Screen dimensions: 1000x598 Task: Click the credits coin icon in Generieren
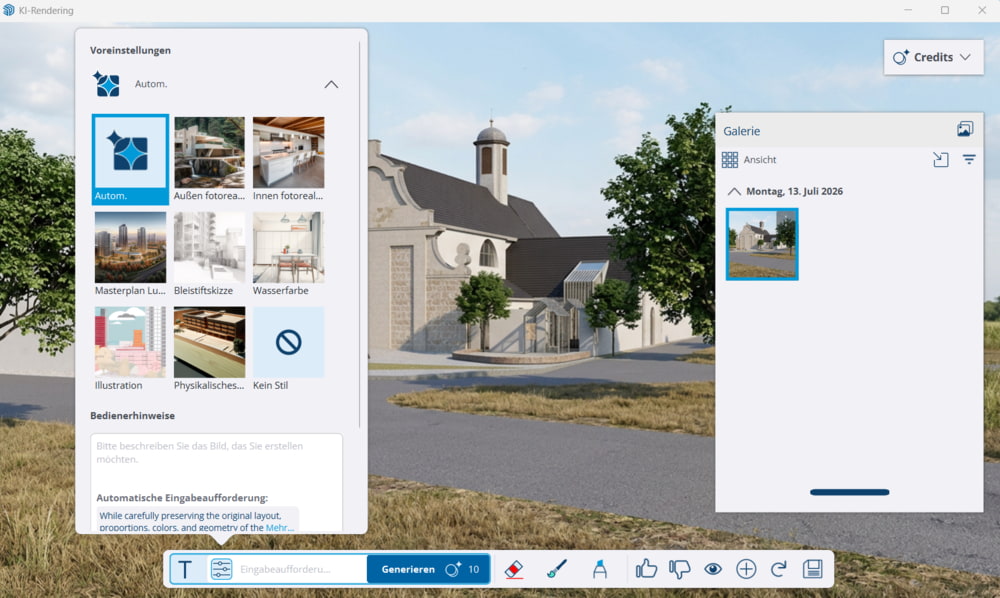(x=453, y=569)
